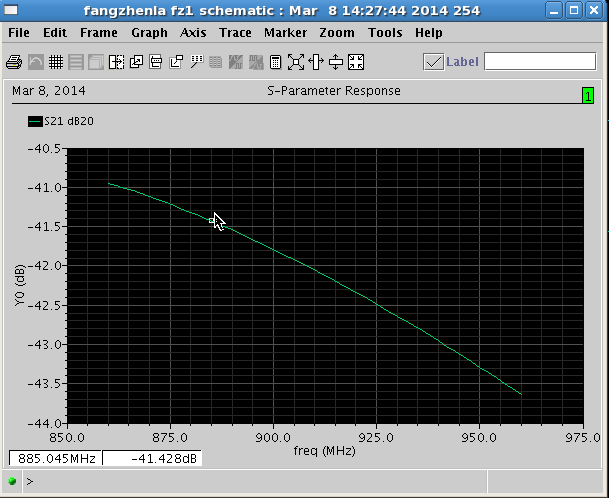The image size is (609, 498).
Task: Click the -41.428dB cursor readout
Action: (x=152, y=459)
